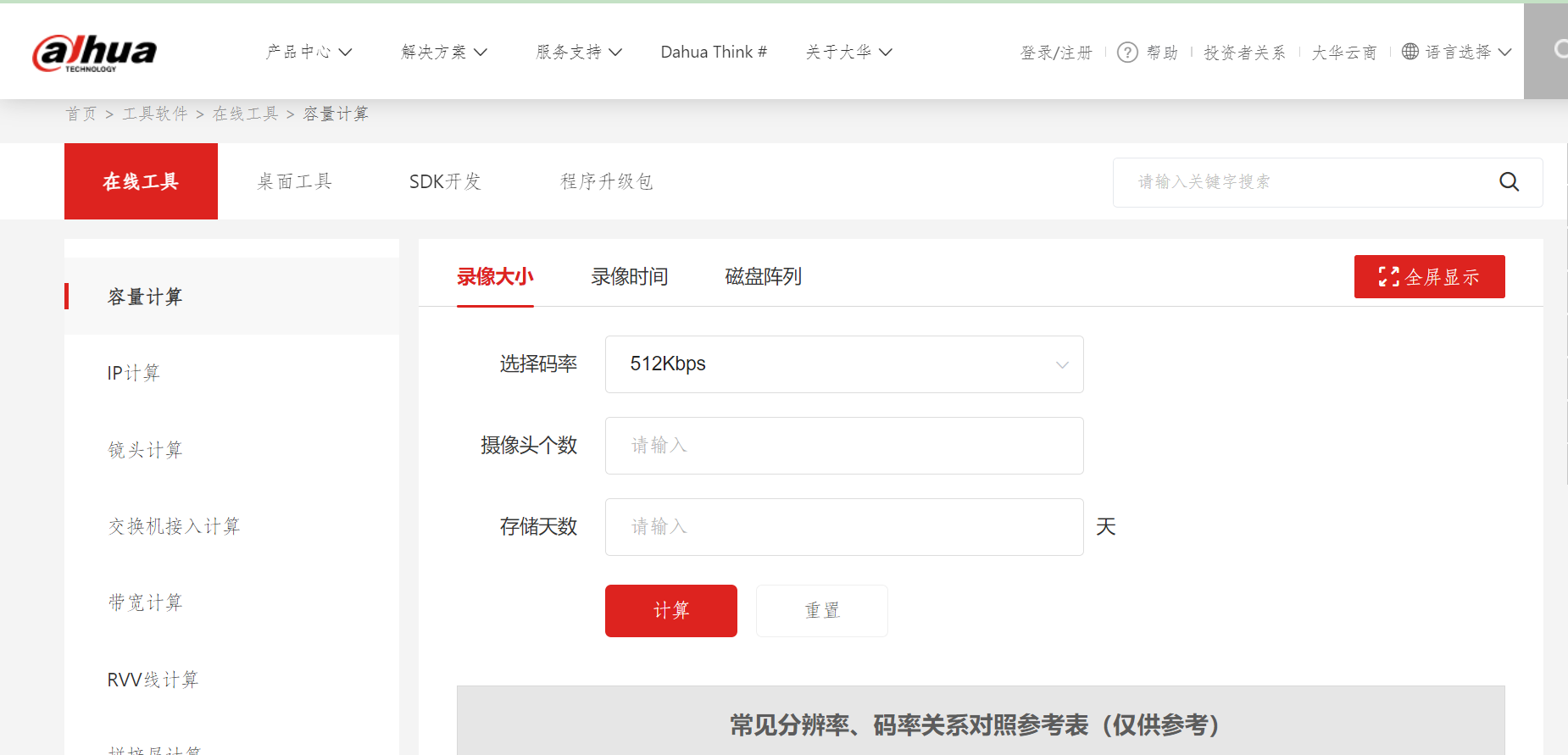
Task: Expand the 解决方案 menu
Action: pos(444,52)
